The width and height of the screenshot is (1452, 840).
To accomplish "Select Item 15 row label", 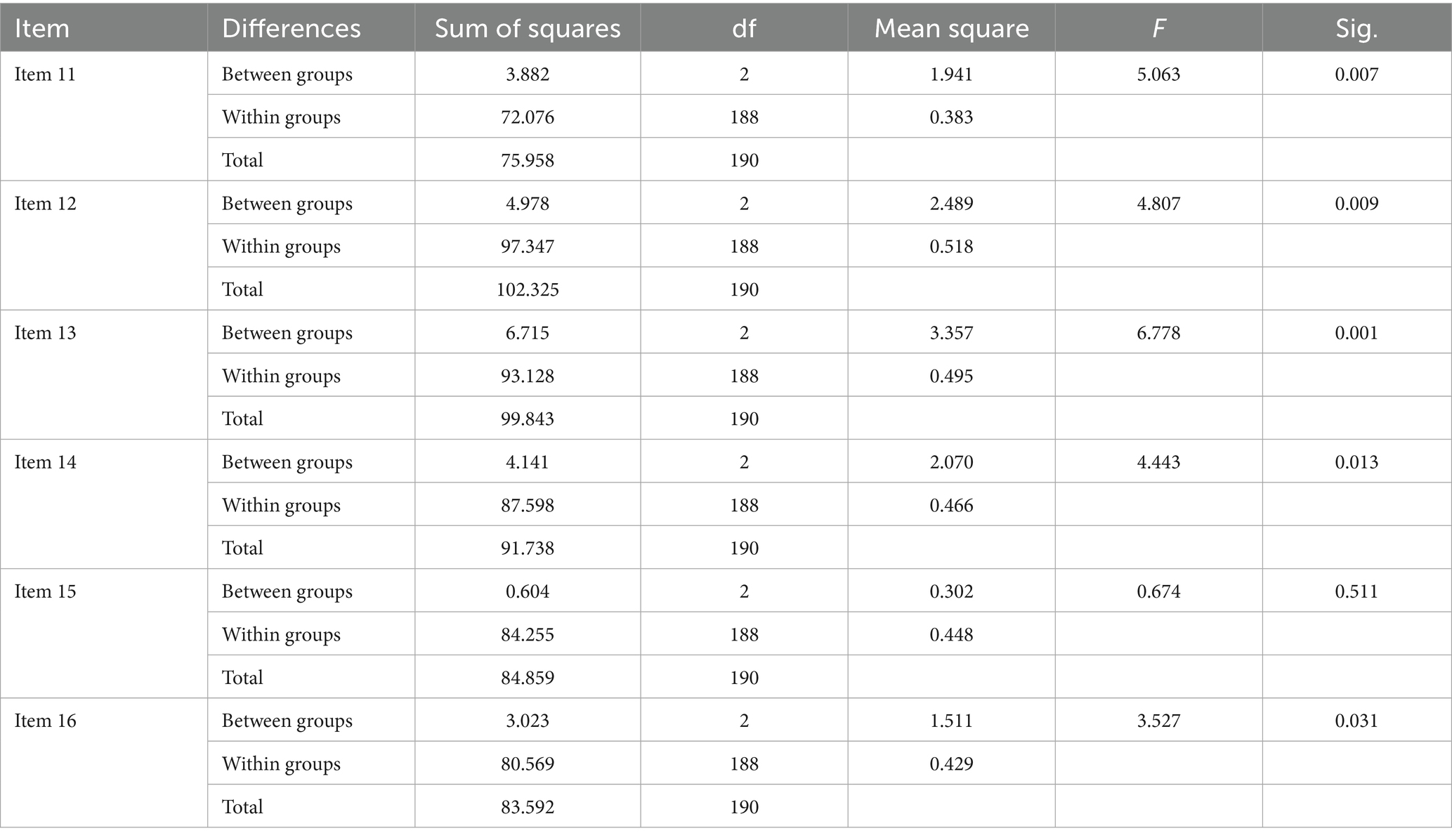I will tap(45, 591).
